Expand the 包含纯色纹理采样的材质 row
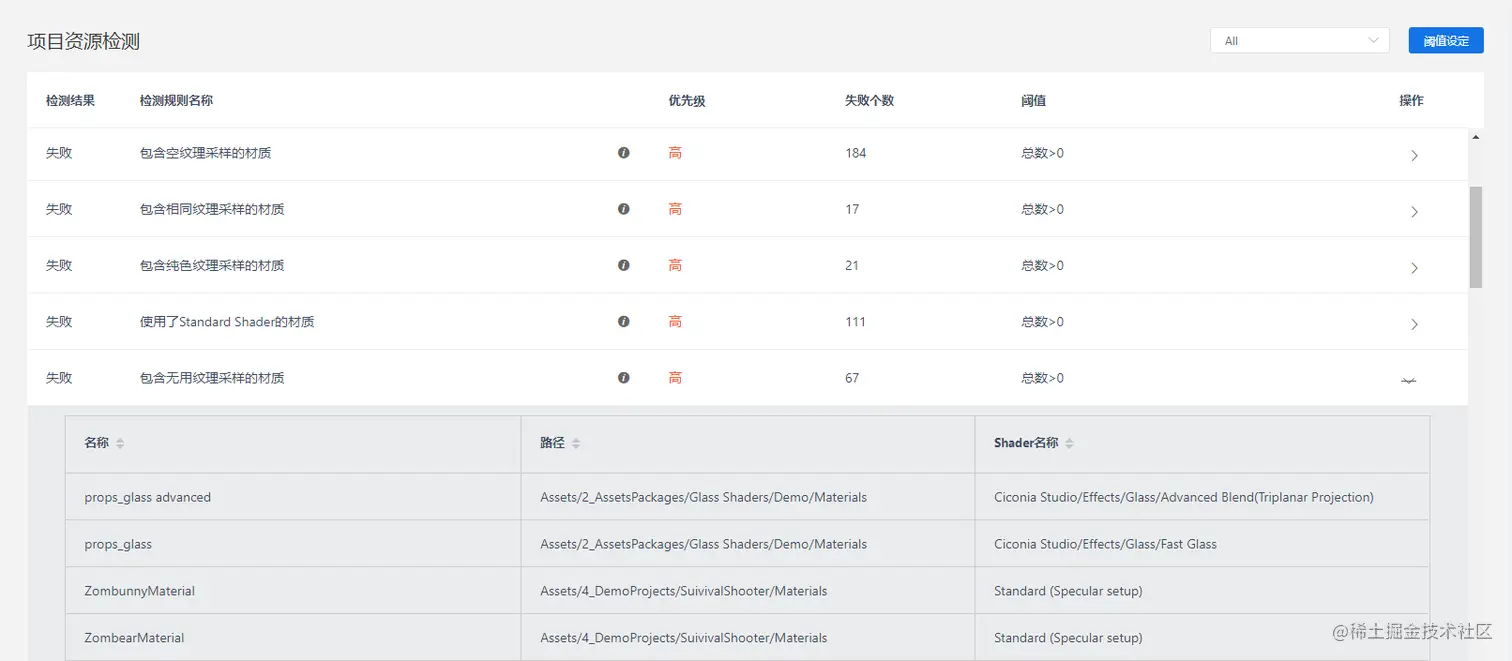 point(1414,267)
